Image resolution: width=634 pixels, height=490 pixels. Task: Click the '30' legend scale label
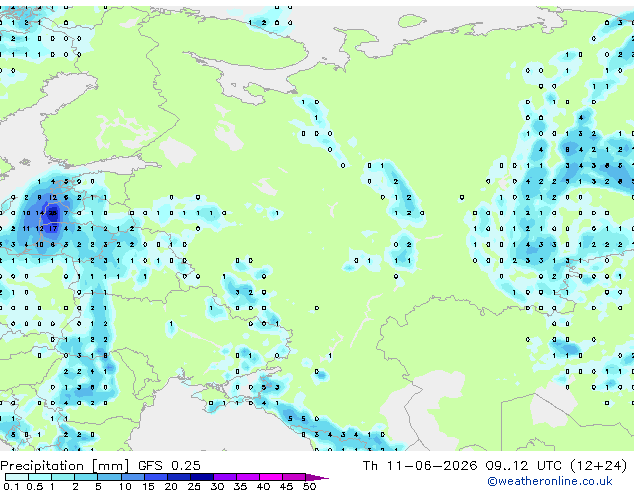point(217,486)
